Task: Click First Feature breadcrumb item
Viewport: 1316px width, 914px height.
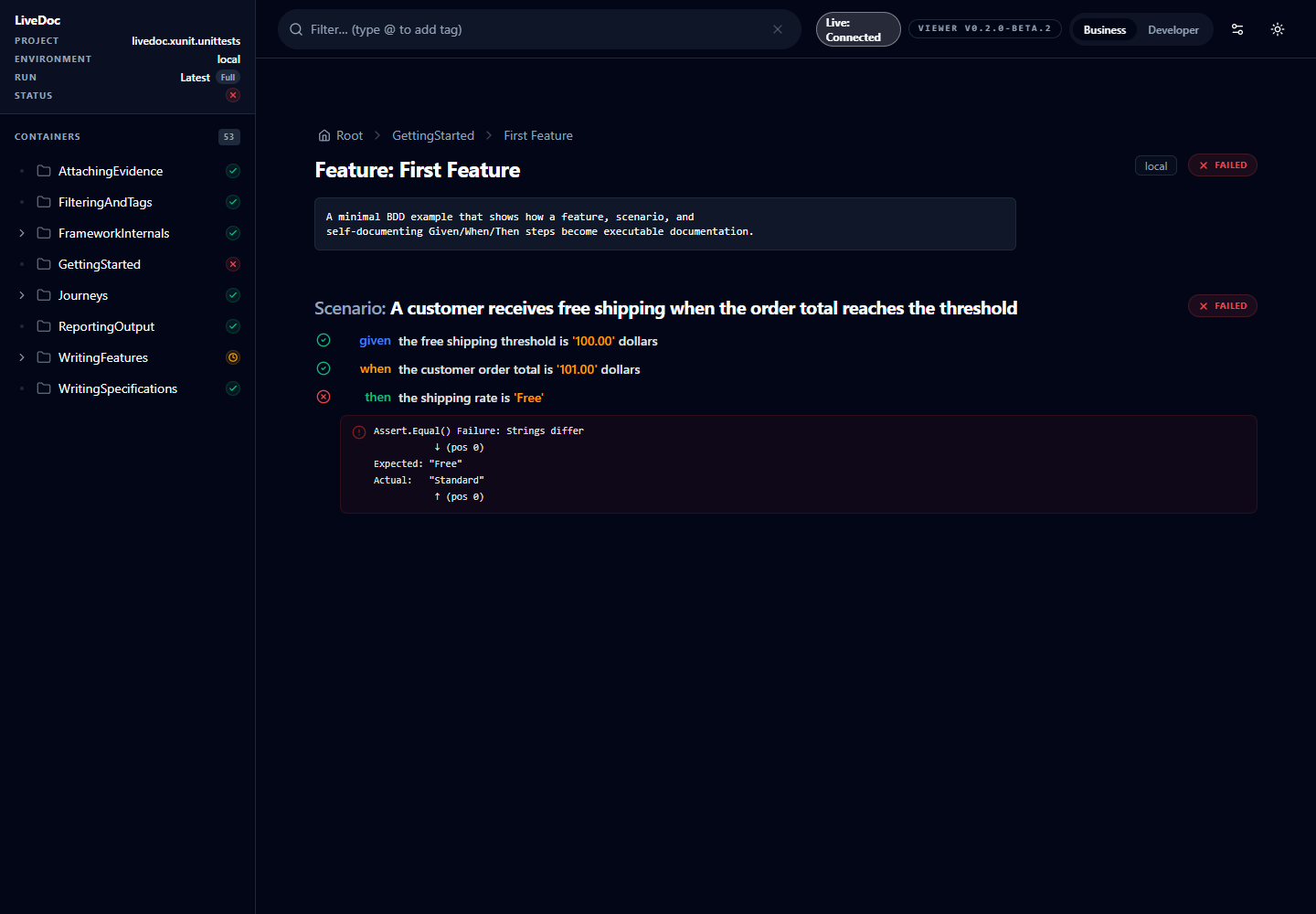Action: 538,135
